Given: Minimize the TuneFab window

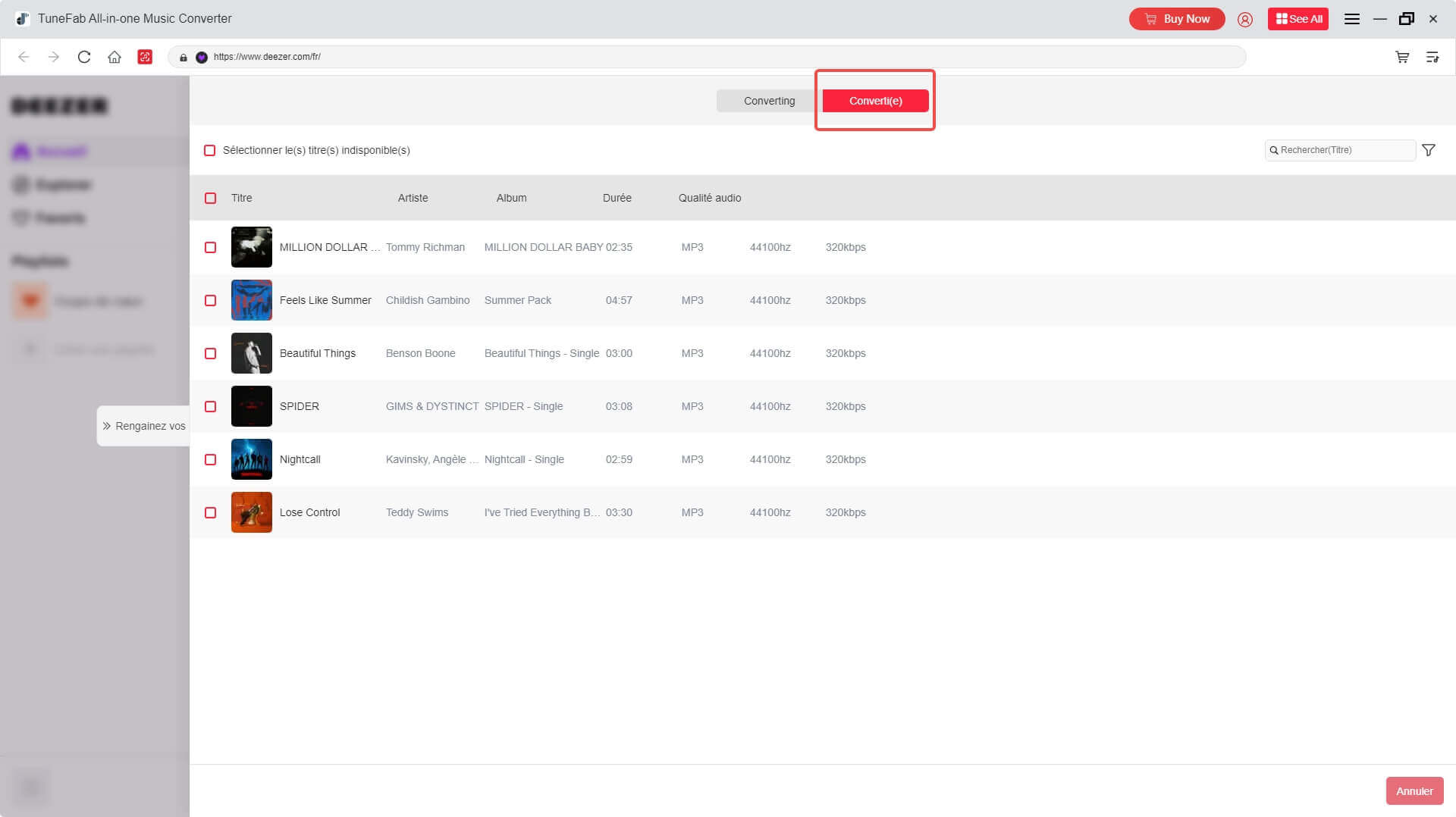Looking at the screenshot, I should (1380, 19).
